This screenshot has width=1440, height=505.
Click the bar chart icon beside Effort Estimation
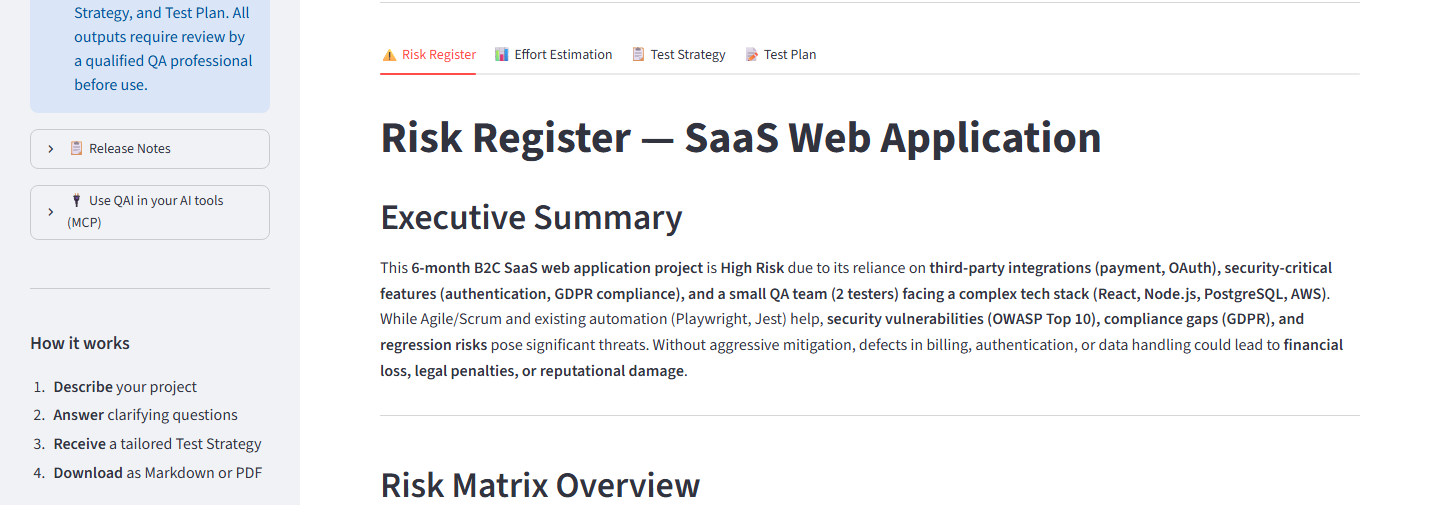pyautogui.click(x=502, y=55)
